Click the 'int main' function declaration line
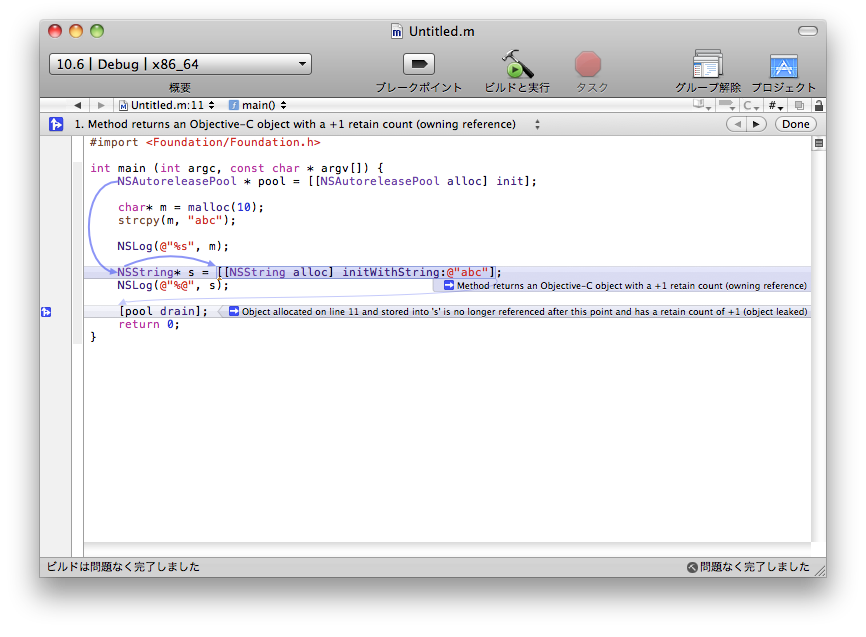The image size is (866, 637). pos(237,168)
